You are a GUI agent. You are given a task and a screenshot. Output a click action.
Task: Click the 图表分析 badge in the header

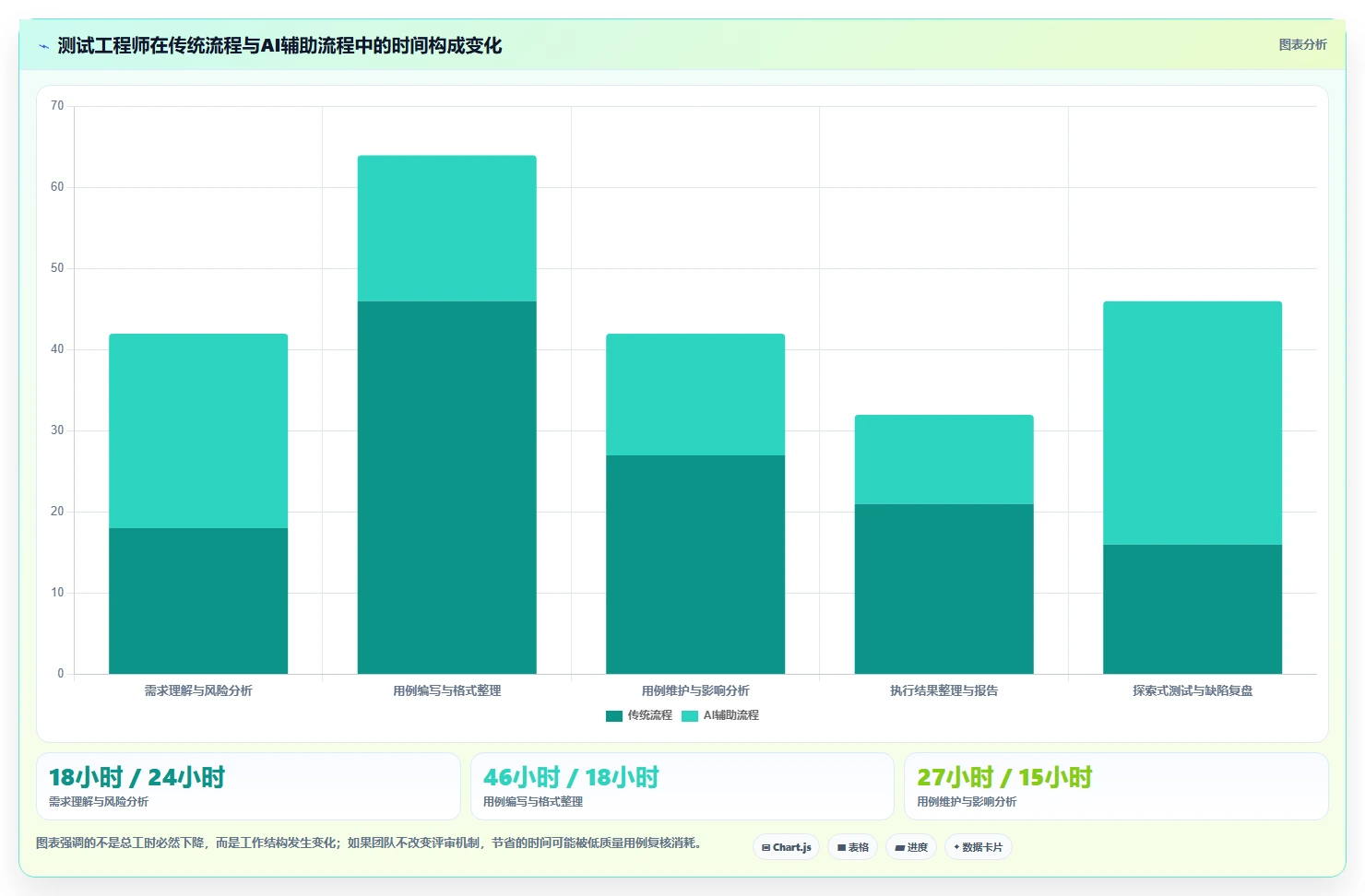1302,44
